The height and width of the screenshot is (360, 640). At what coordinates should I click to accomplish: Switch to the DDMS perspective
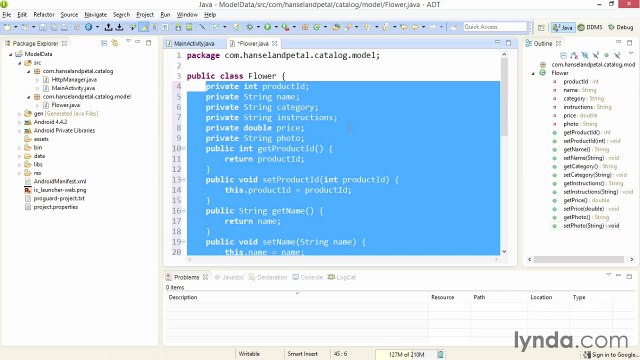[590, 27]
